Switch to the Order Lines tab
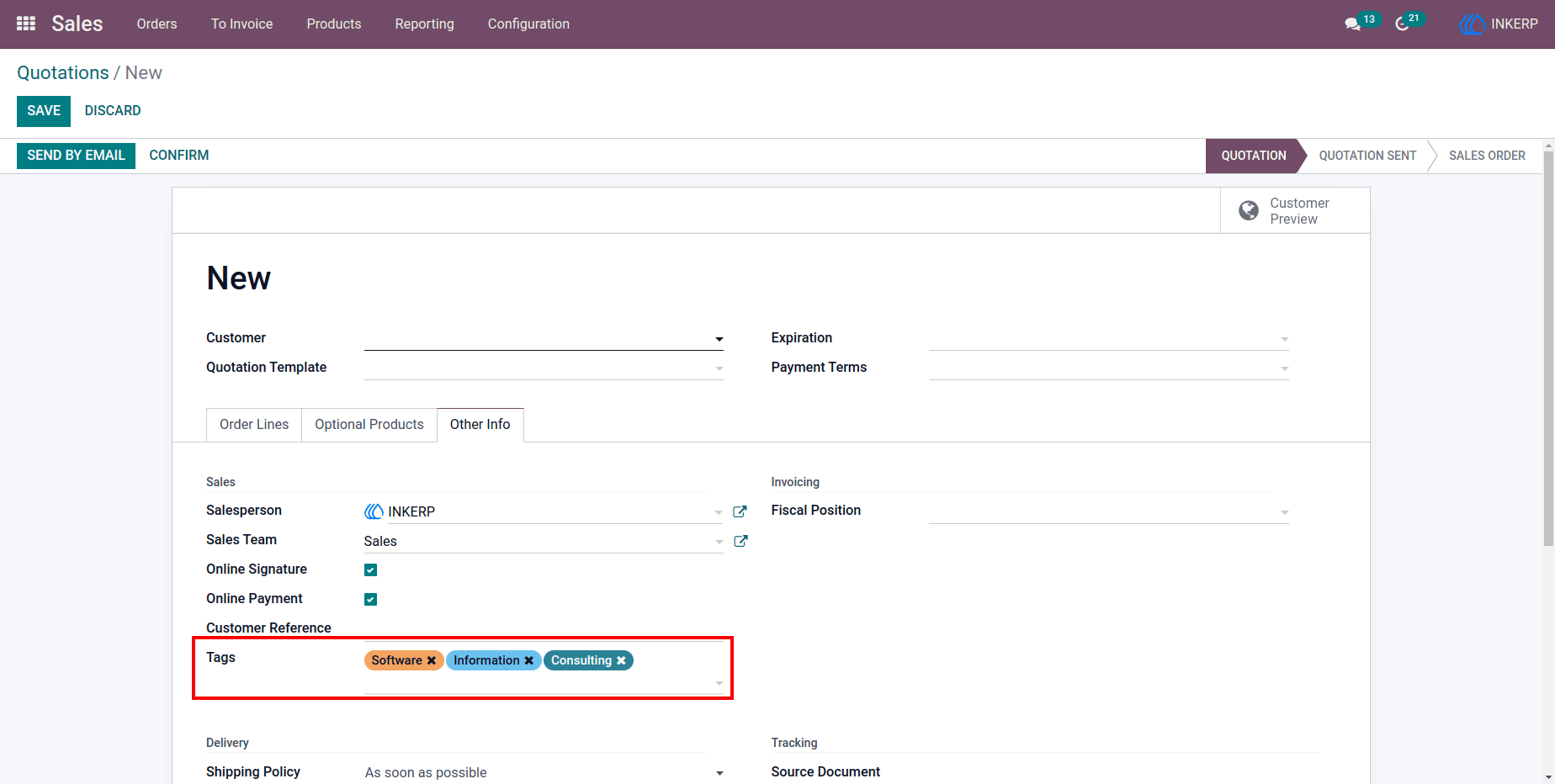The height and width of the screenshot is (784, 1555). 254,425
